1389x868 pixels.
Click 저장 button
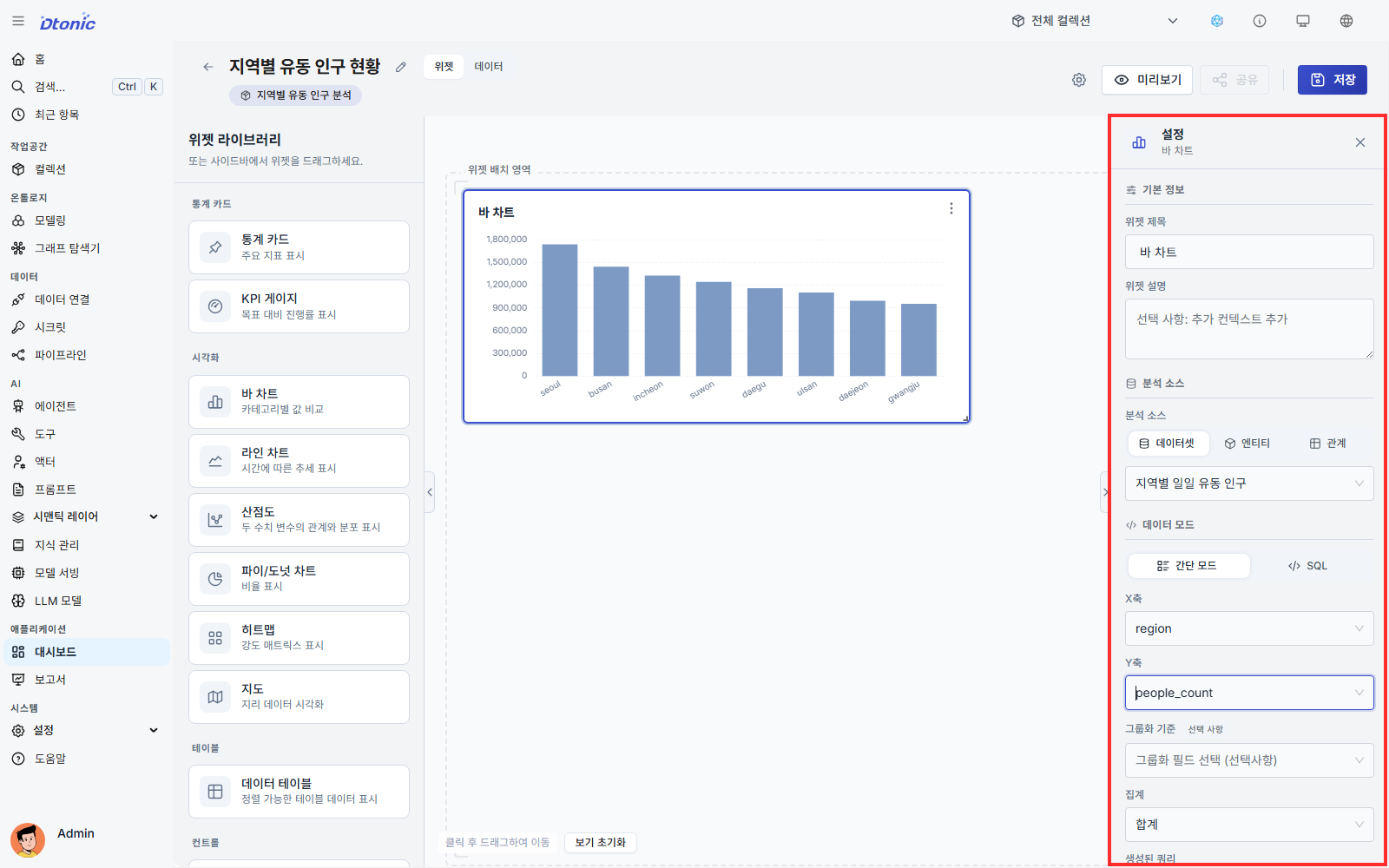tap(1333, 80)
